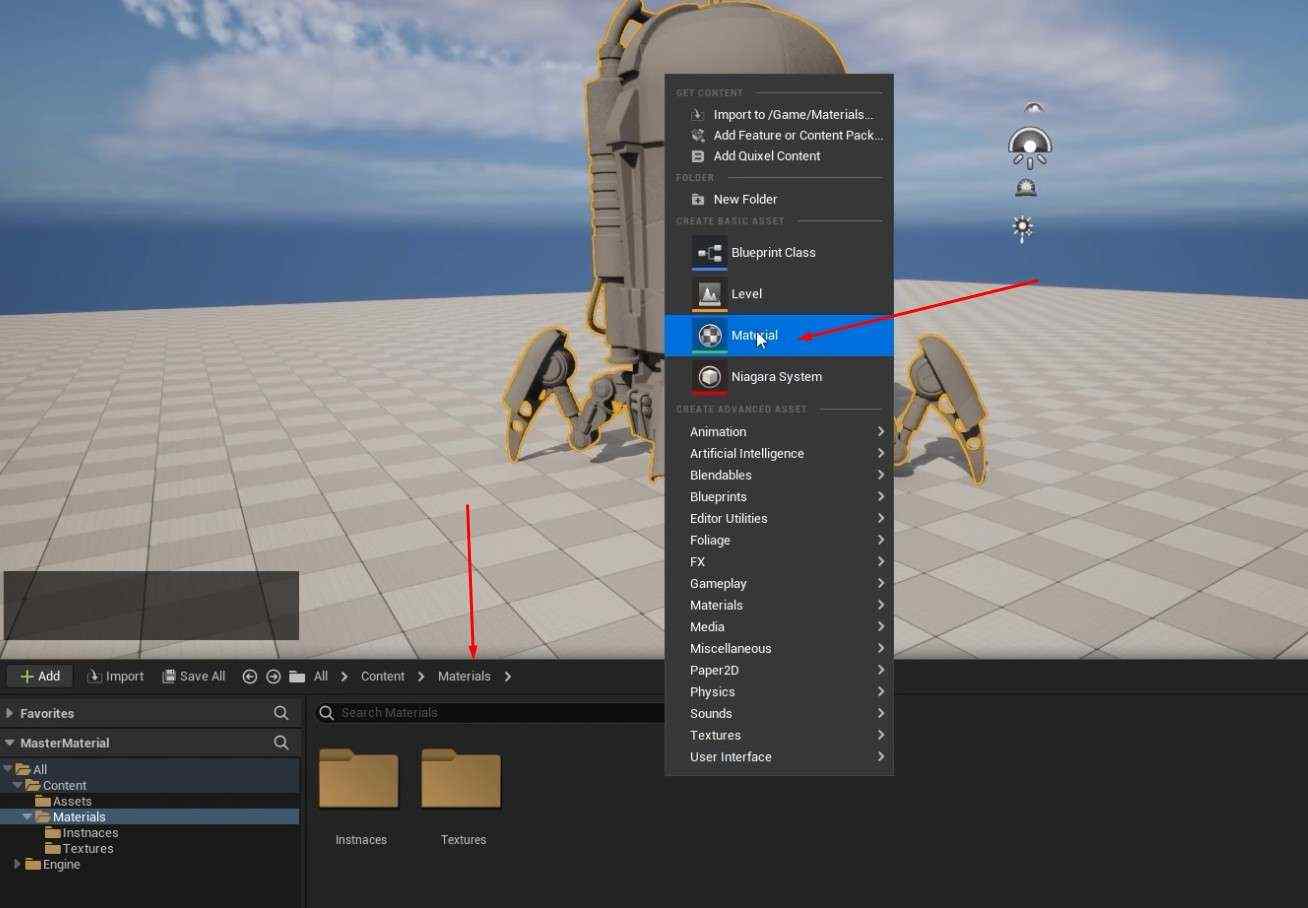This screenshot has height=908, width=1308.
Task: Click the Import button in toolbar
Action: pyautogui.click(x=116, y=677)
